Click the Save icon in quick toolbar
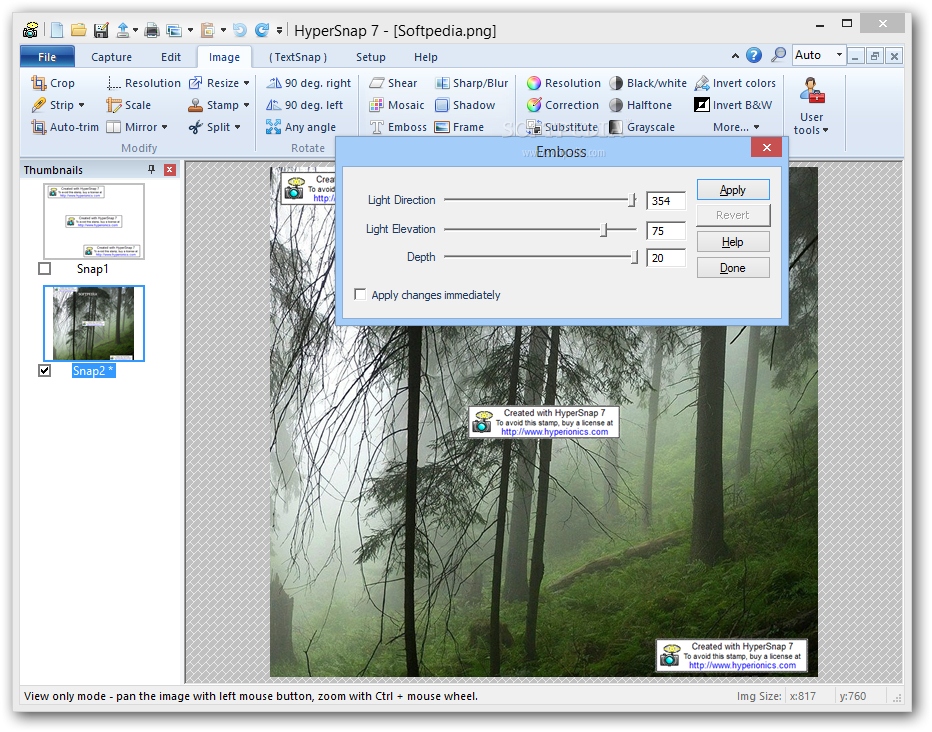Screen dimensions: 932x732 click(101, 30)
